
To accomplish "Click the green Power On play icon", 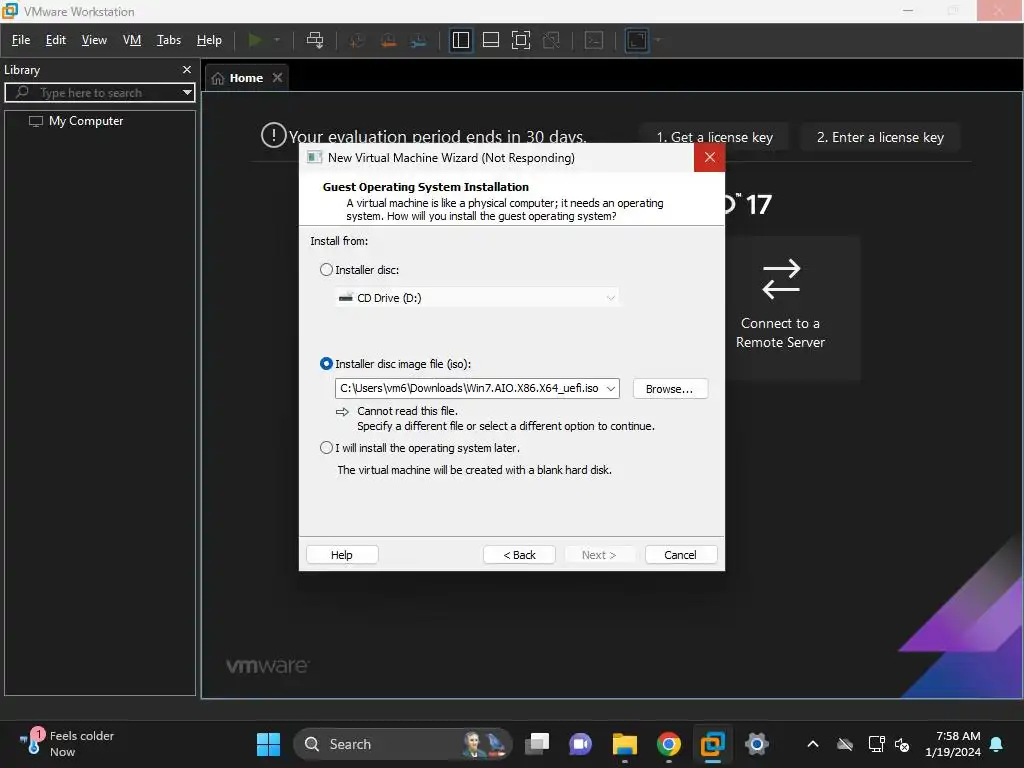I will [x=255, y=40].
